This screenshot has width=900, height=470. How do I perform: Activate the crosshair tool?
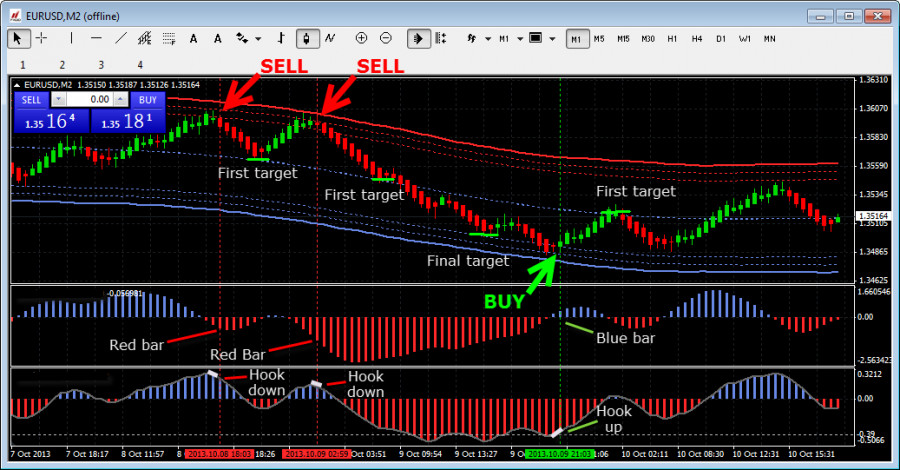pyautogui.click(x=42, y=38)
